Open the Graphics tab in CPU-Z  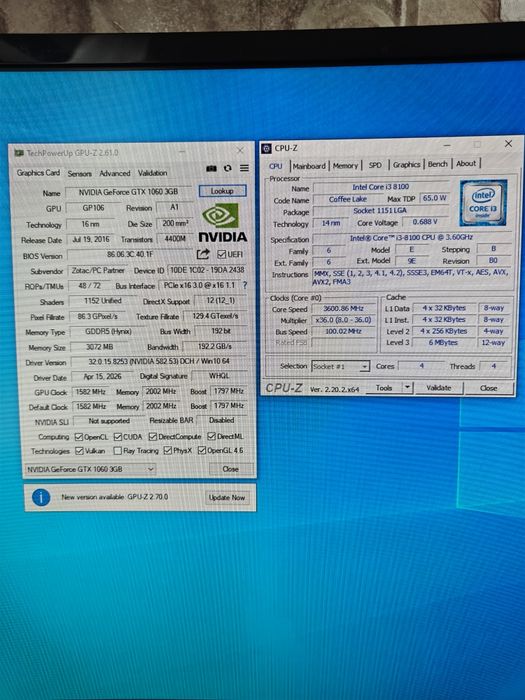click(x=406, y=164)
